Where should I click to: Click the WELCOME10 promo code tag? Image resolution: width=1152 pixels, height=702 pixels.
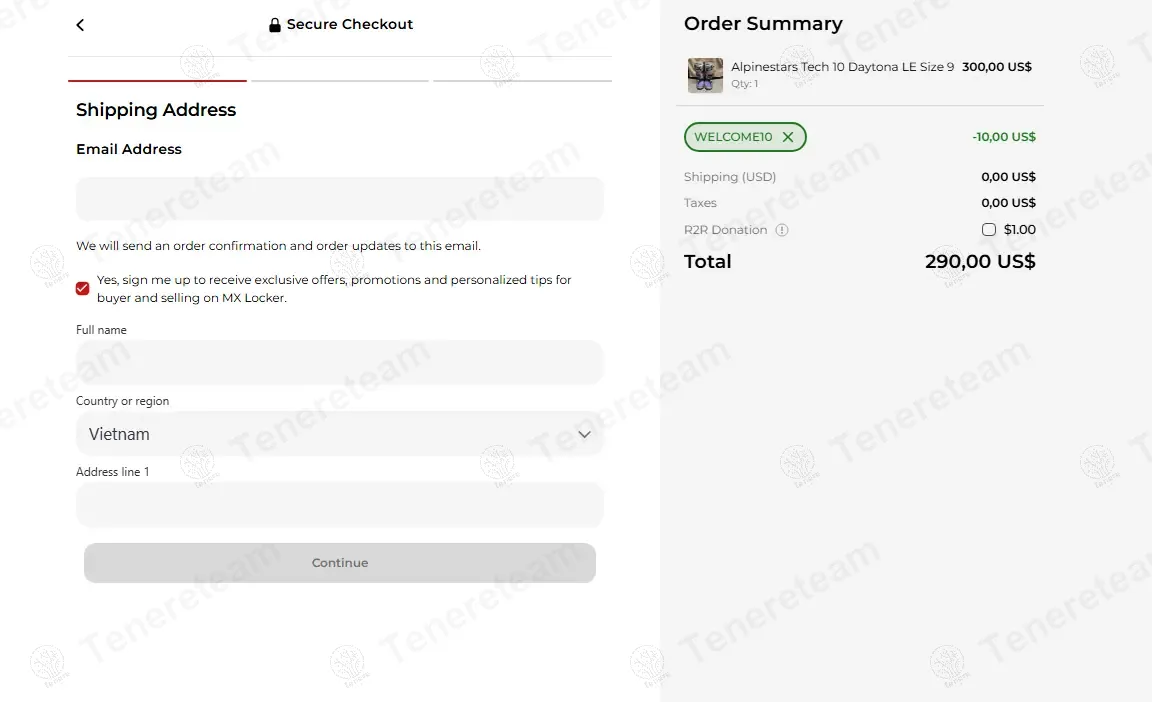733,137
